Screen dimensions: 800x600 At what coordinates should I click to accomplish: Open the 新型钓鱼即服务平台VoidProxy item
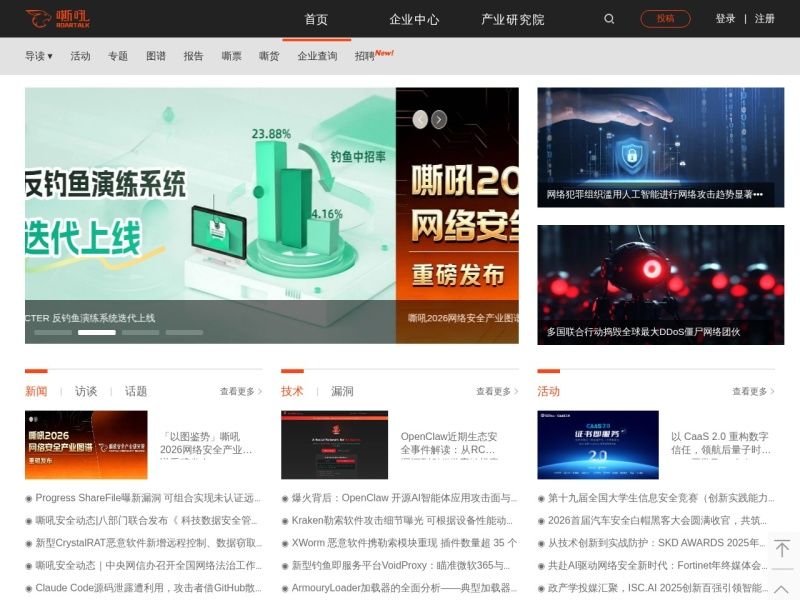tap(401, 565)
